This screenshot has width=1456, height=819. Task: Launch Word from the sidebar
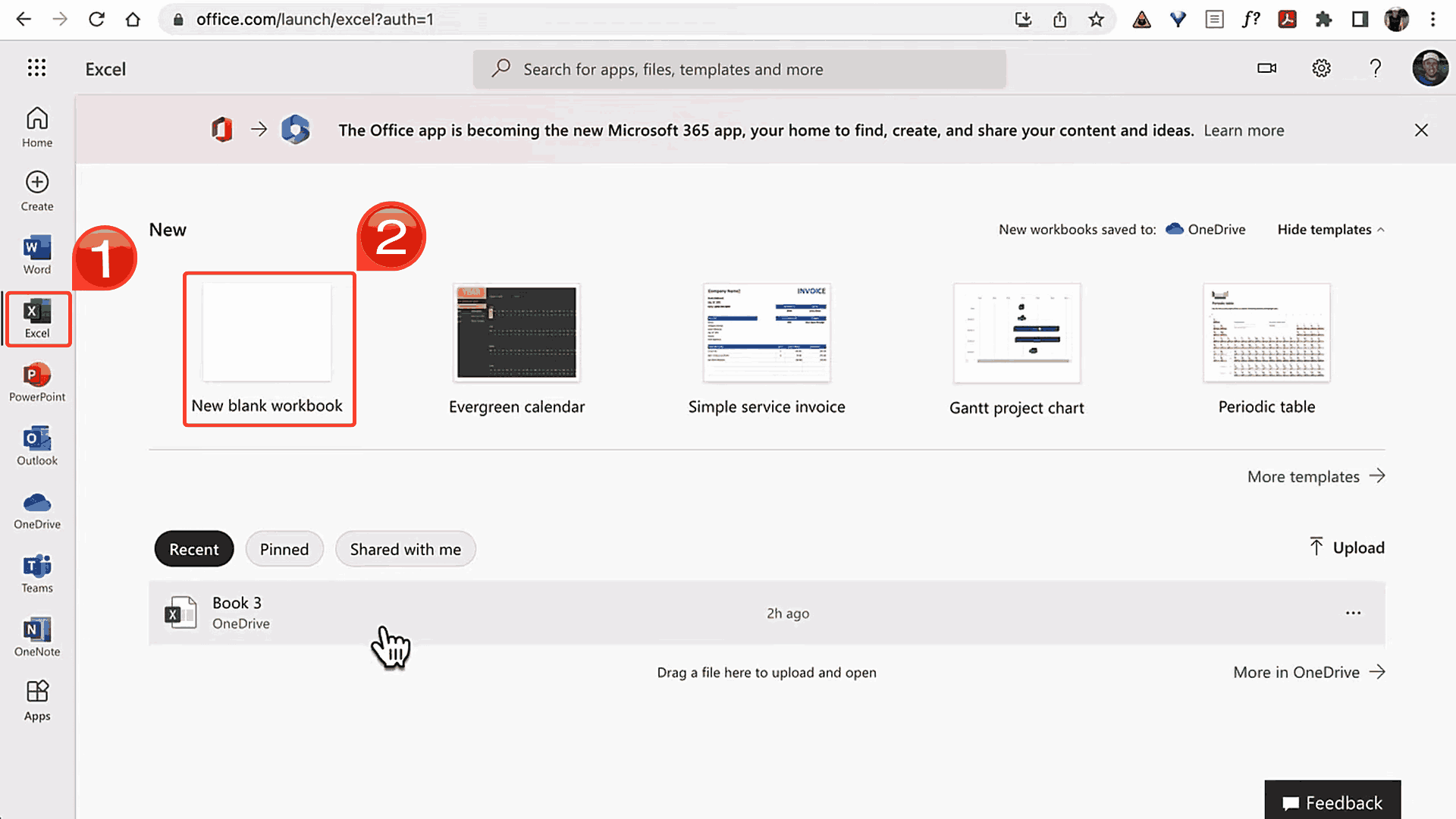37,255
